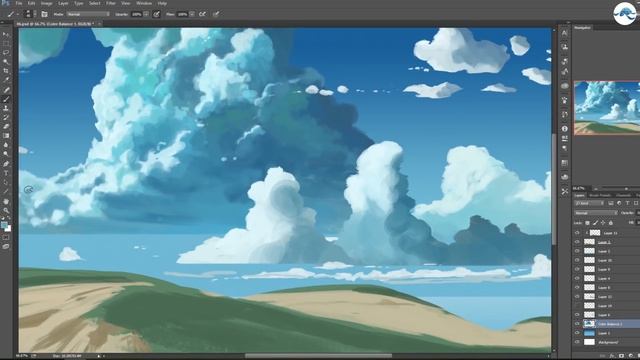
Task: Select the Lasso tool
Action: pyautogui.click(x=6, y=53)
